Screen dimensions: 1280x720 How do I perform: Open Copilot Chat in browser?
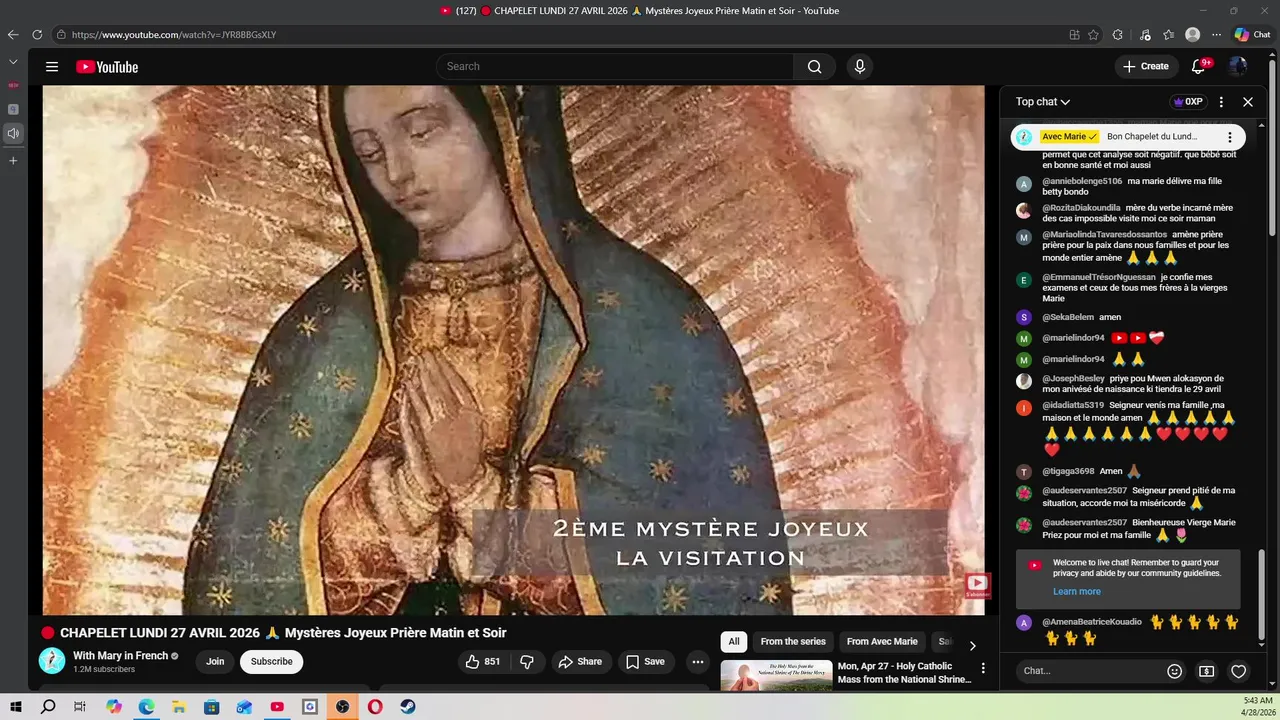click(x=1253, y=34)
